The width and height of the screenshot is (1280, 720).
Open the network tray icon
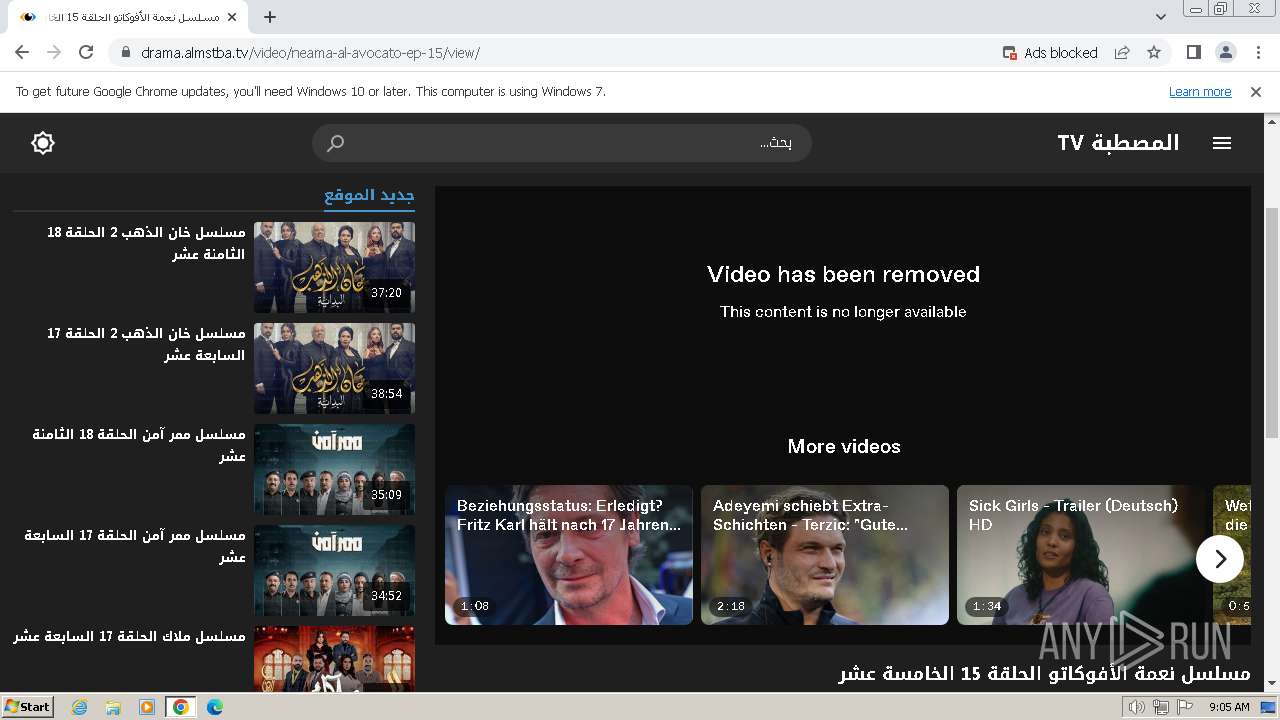coord(1161,707)
